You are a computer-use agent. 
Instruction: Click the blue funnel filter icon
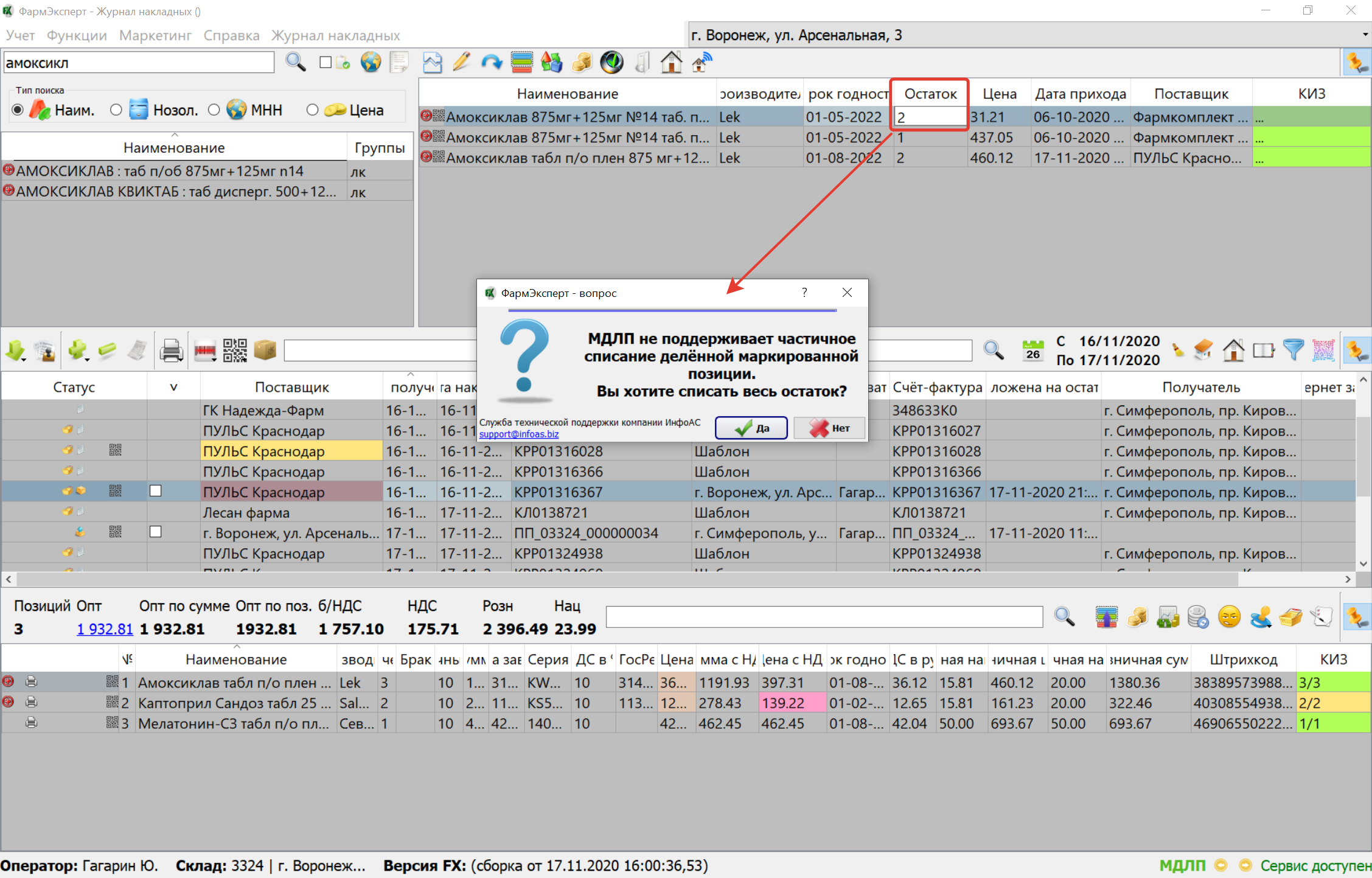1293,350
